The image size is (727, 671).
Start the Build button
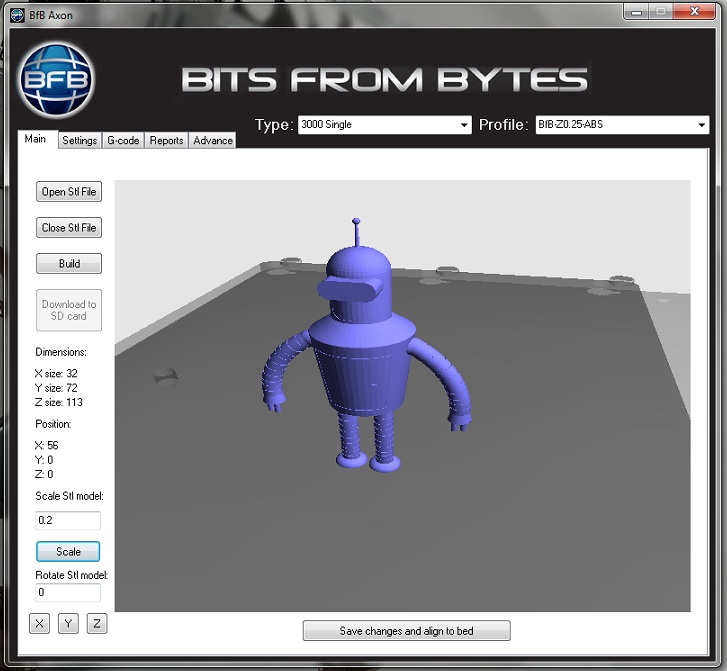69,264
